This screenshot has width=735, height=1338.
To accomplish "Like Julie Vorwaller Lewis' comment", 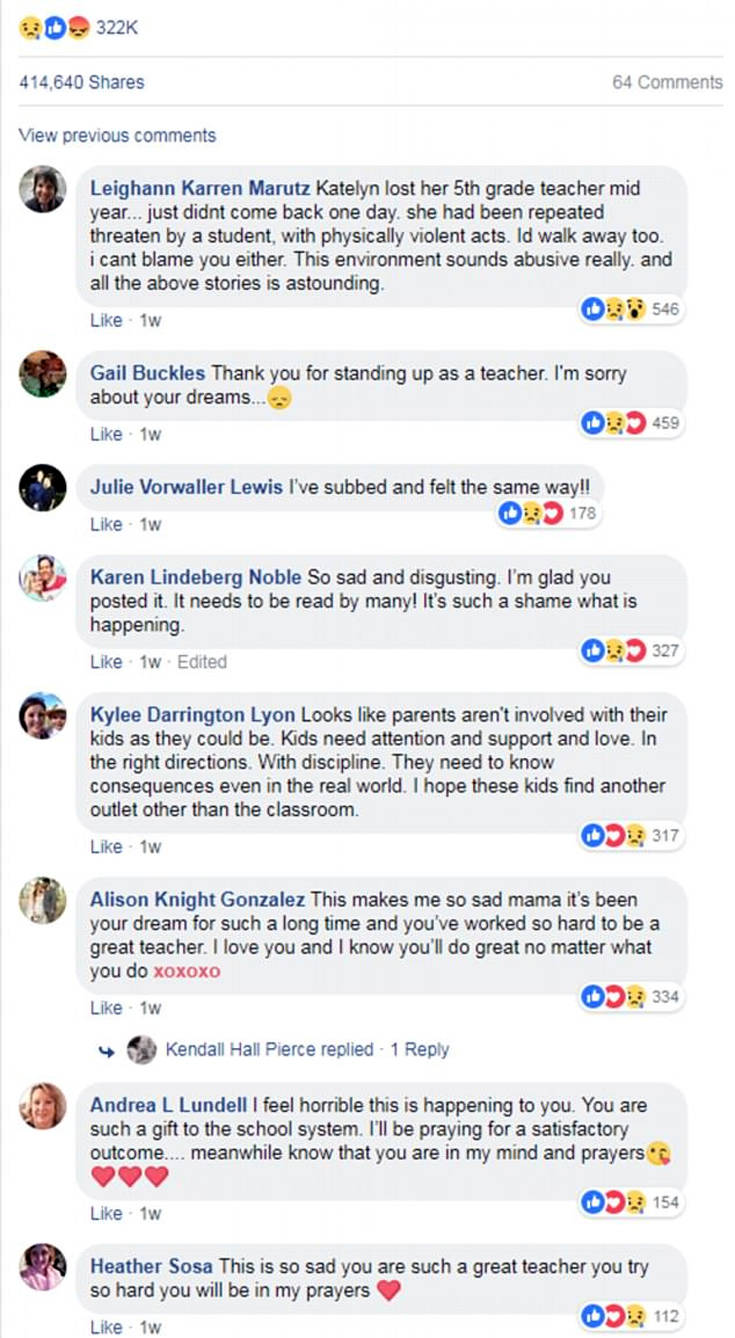I will point(105,524).
